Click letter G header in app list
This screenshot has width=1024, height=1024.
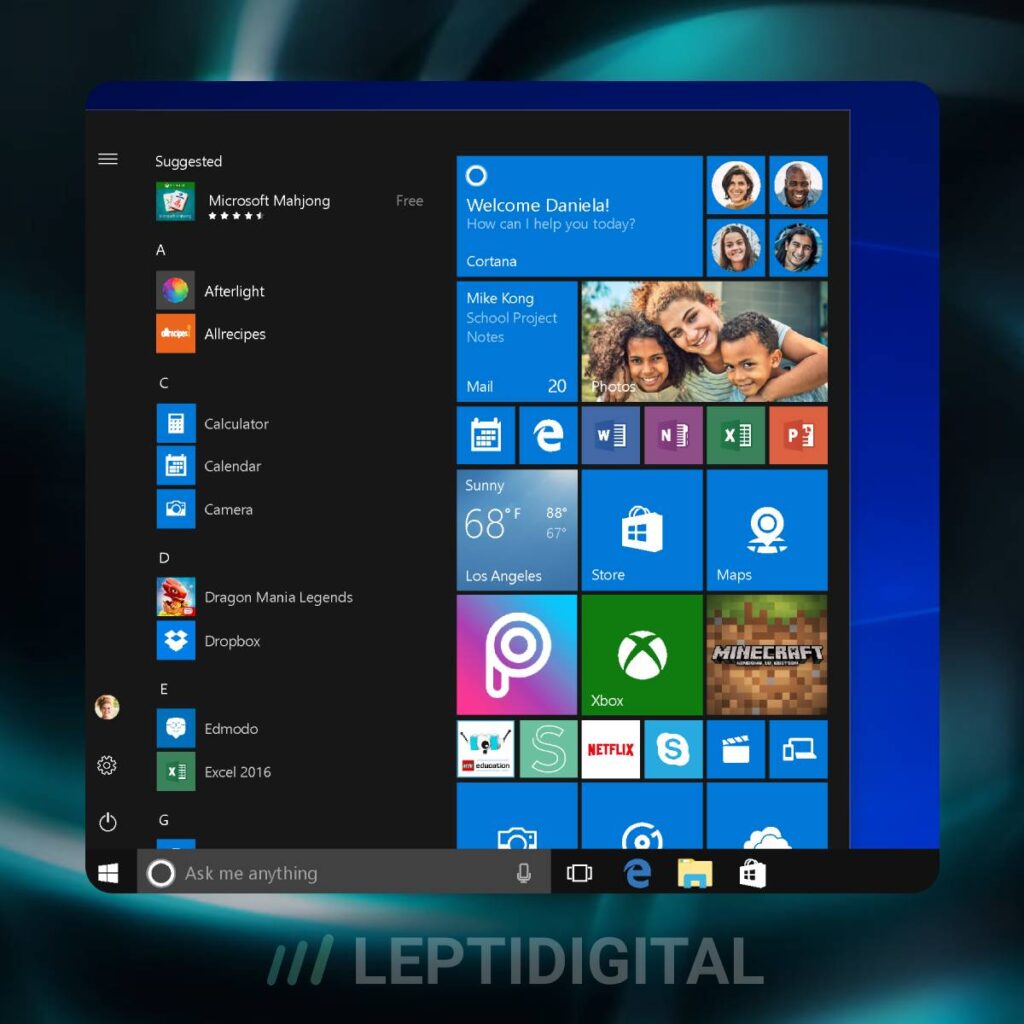[164, 820]
